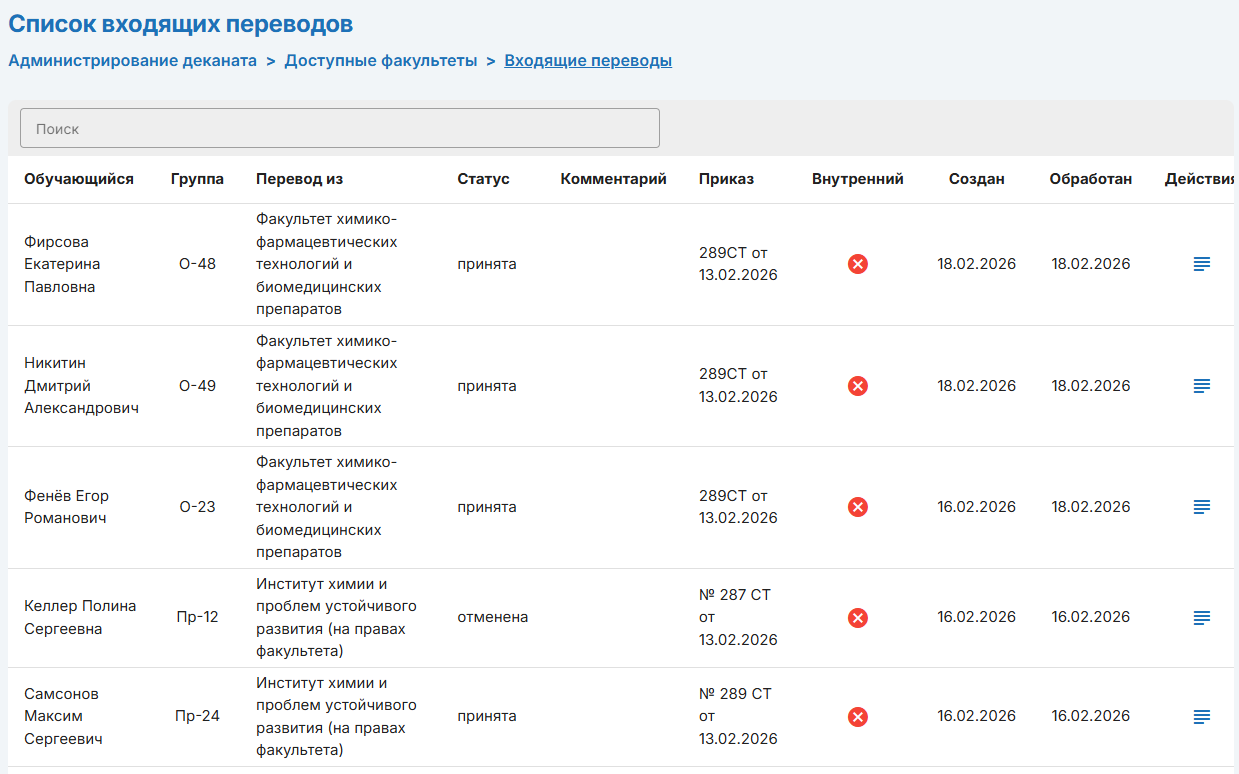Open actions icon for Фирсова Екатерина Павловна
1239x774 pixels.
(1202, 264)
